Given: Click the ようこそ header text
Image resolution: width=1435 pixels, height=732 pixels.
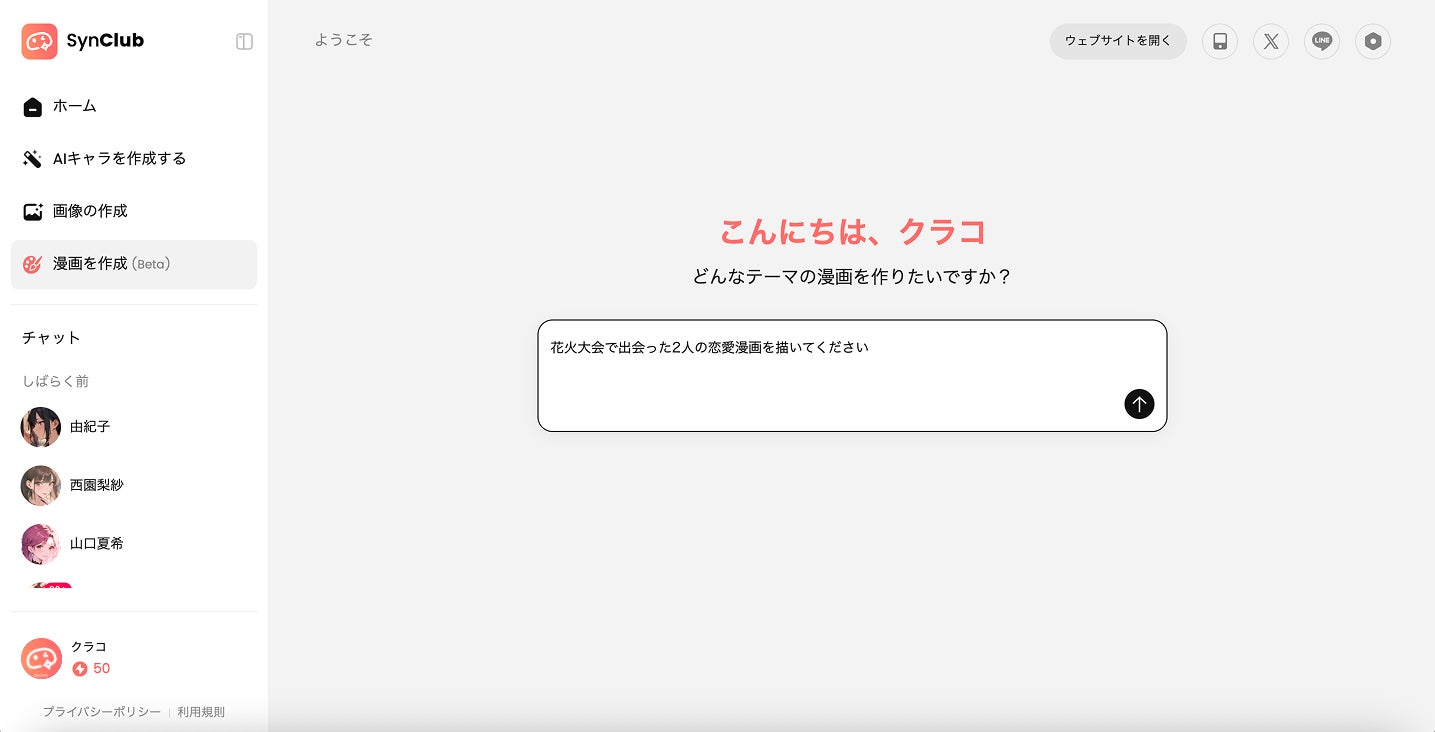Looking at the screenshot, I should point(343,40).
